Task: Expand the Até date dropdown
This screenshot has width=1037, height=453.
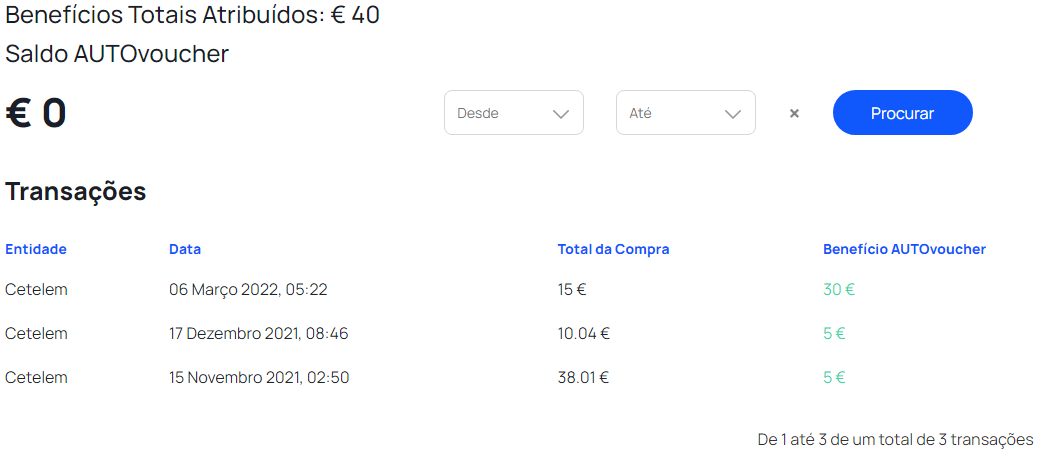Action: pyautogui.click(x=685, y=113)
